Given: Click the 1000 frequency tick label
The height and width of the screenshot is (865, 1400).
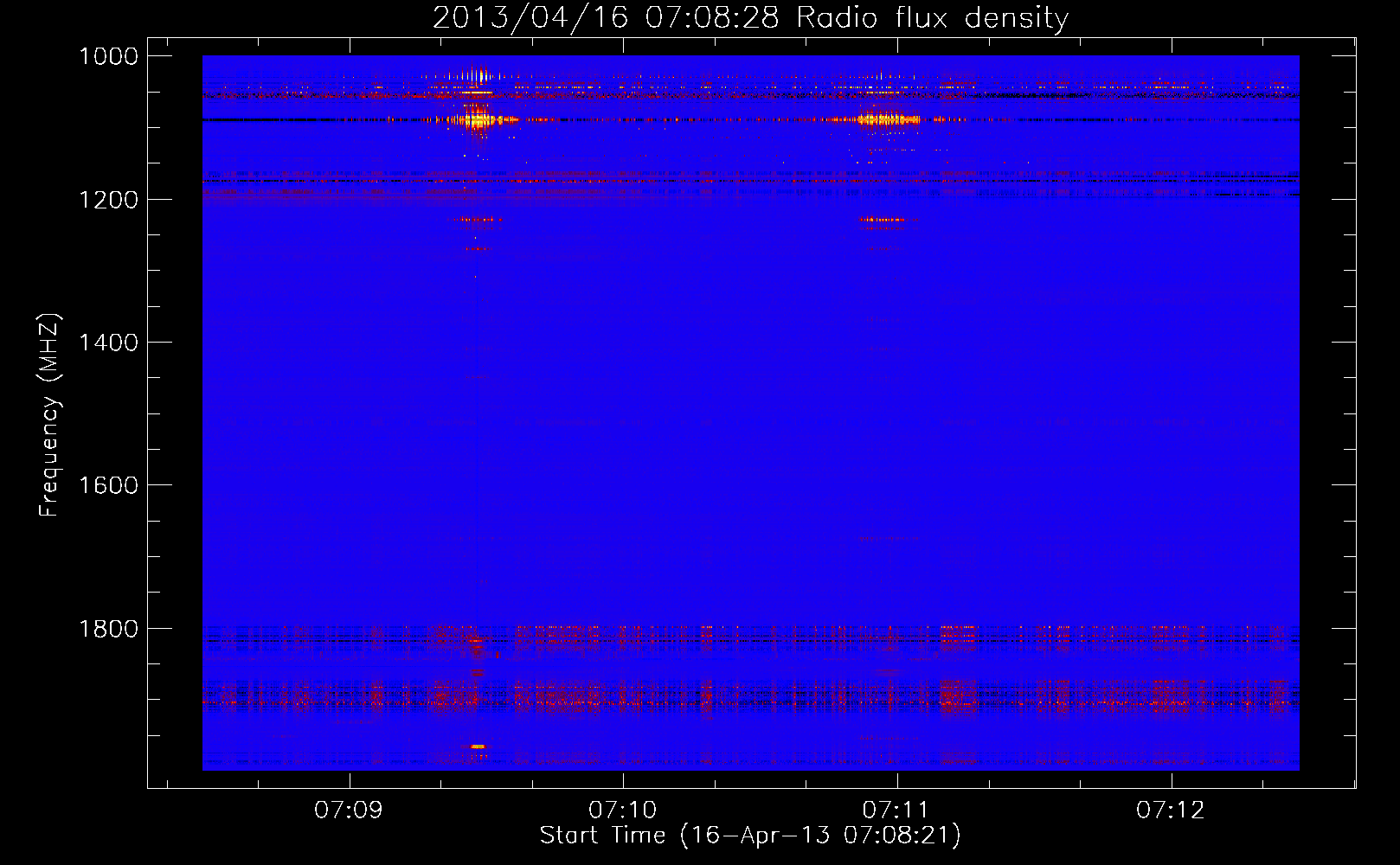Looking at the screenshot, I should pos(108,56).
